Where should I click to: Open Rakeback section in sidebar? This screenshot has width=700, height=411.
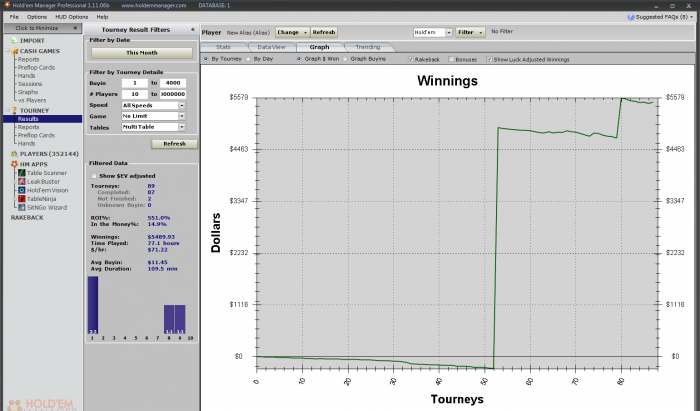[27, 218]
